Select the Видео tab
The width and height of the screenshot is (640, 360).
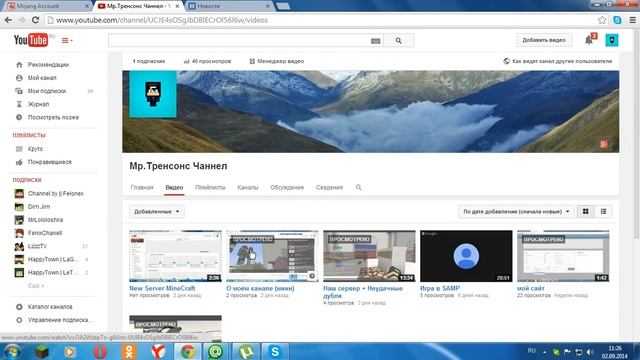[174, 187]
